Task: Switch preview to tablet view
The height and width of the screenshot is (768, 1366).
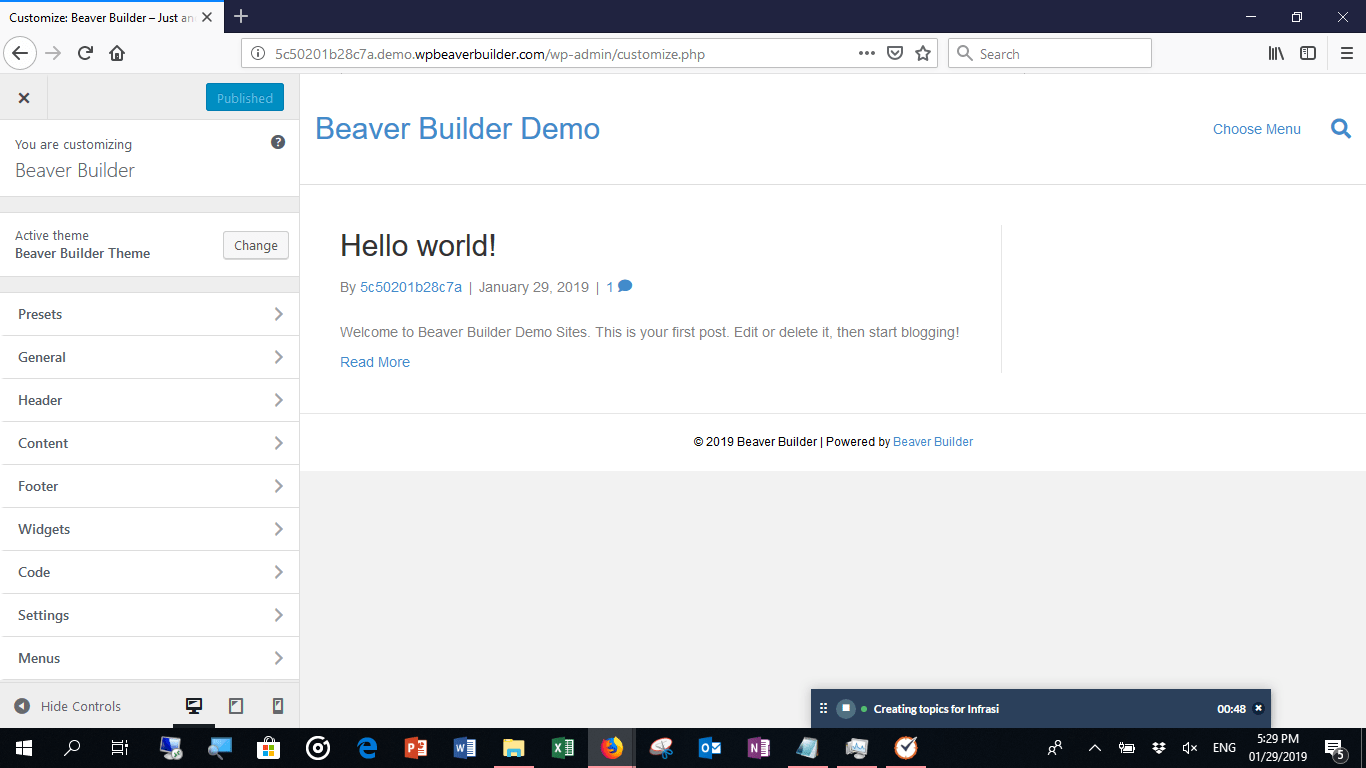Action: tap(235, 705)
